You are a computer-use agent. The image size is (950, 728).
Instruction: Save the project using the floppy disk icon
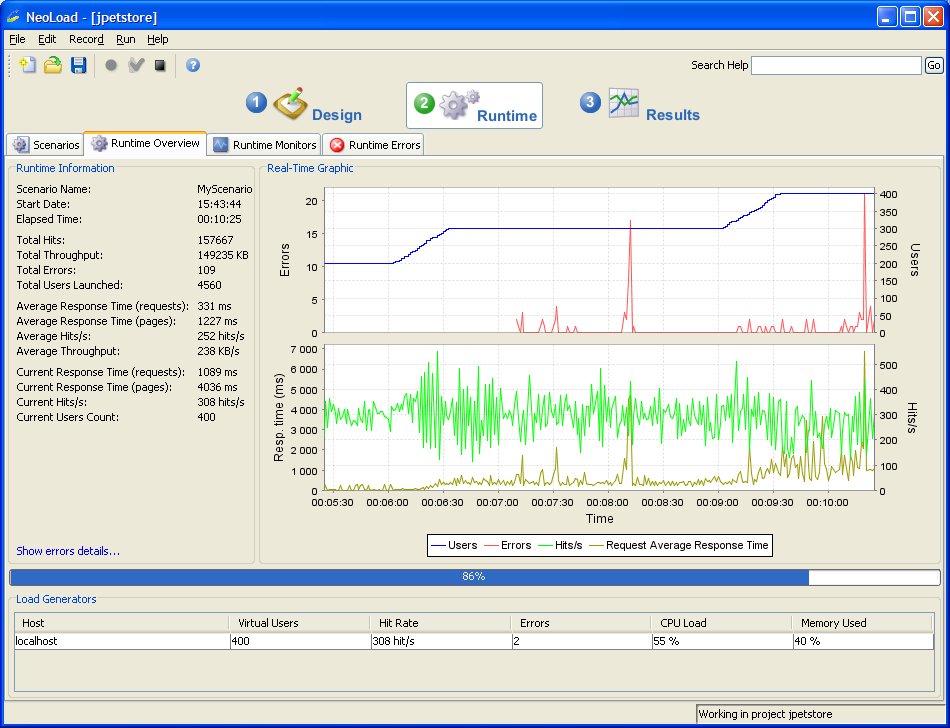pyautogui.click(x=79, y=65)
